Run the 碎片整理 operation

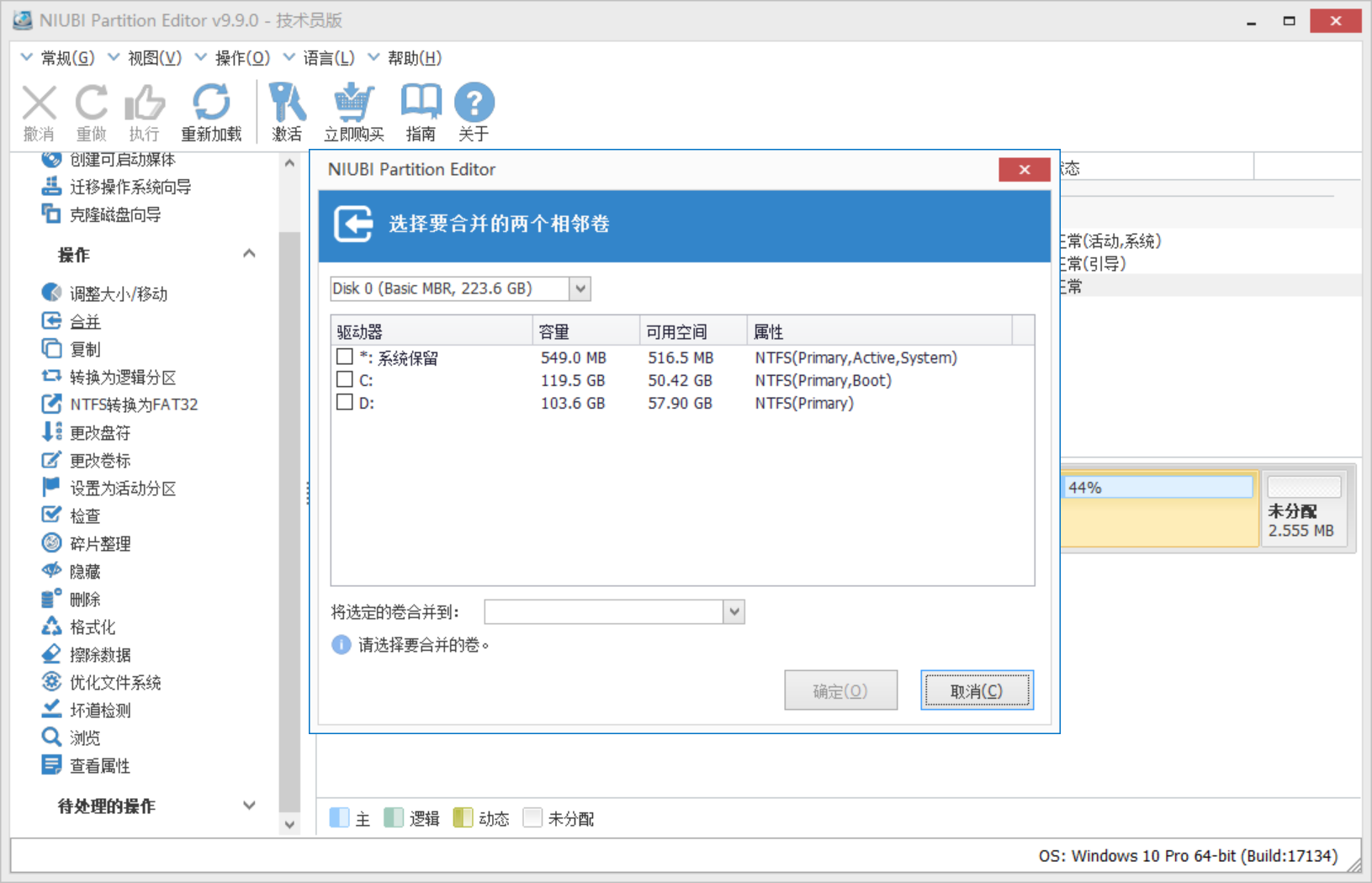[87, 543]
